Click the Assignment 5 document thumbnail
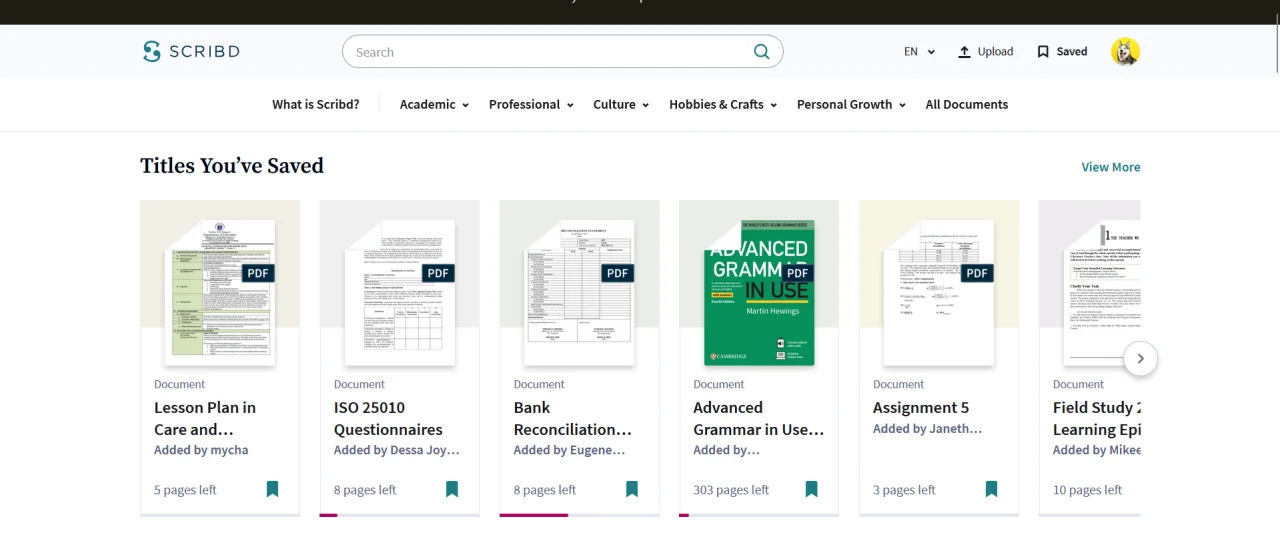 [x=939, y=291]
